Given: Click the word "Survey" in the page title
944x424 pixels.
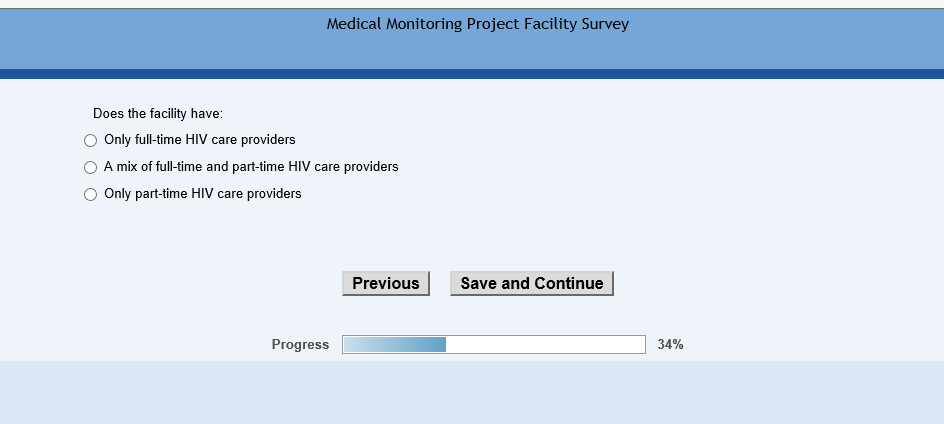Looking at the screenshot, I should coord(605,24).
